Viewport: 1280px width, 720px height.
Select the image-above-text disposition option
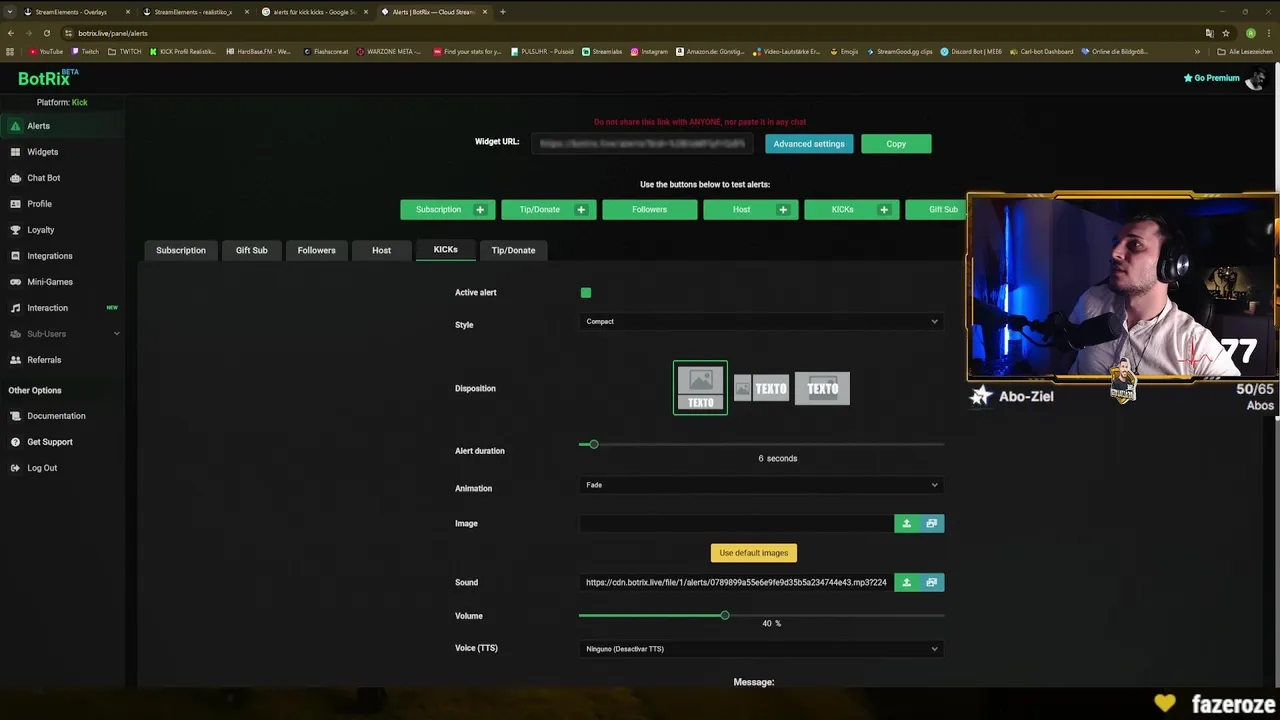click(700, 388)
